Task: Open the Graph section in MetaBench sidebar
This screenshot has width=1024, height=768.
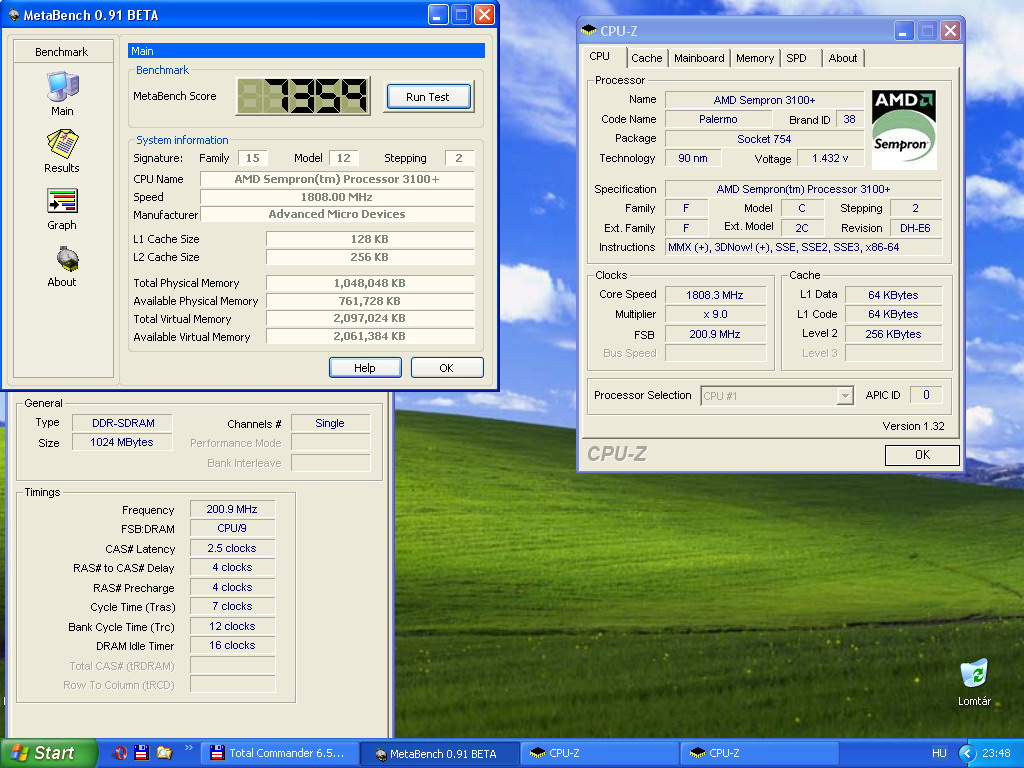Action: click(x=62, y=208)
